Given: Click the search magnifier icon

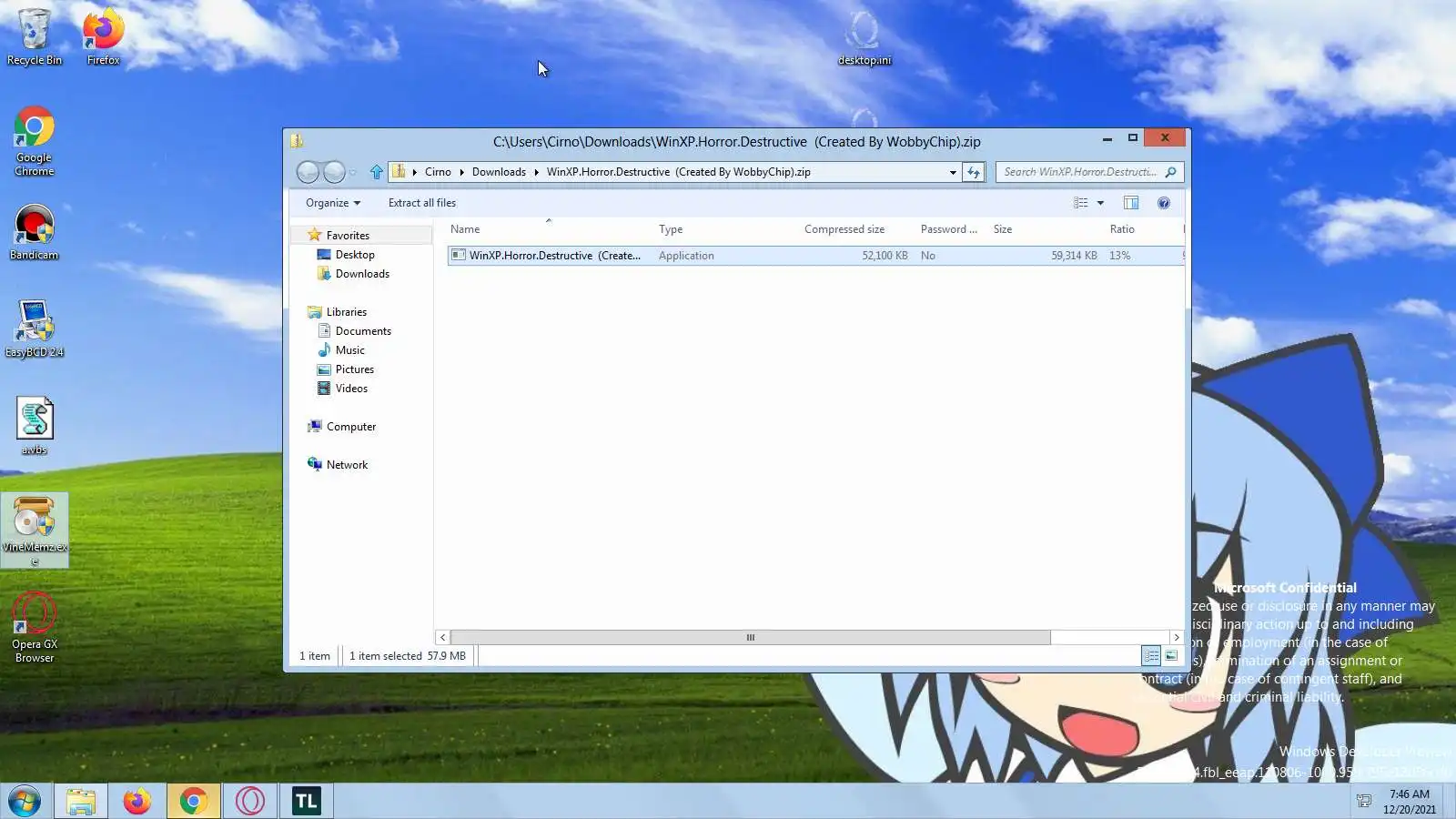Looking at the screenshot, I should point(1171,172).
